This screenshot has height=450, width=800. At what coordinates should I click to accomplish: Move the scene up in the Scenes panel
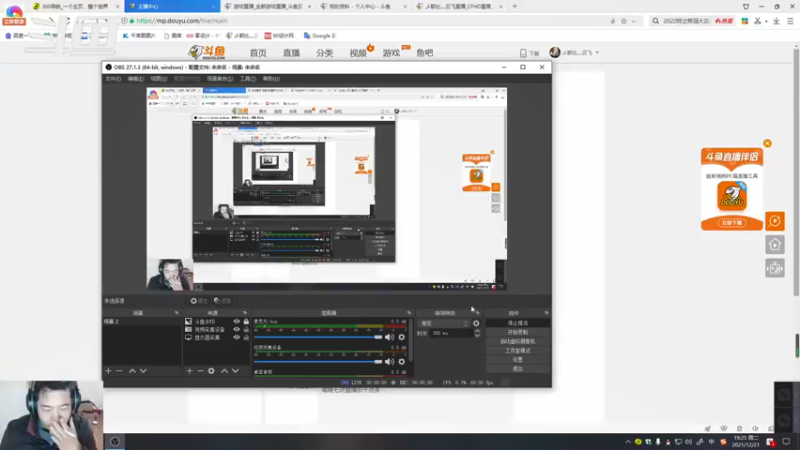point(132,371)
